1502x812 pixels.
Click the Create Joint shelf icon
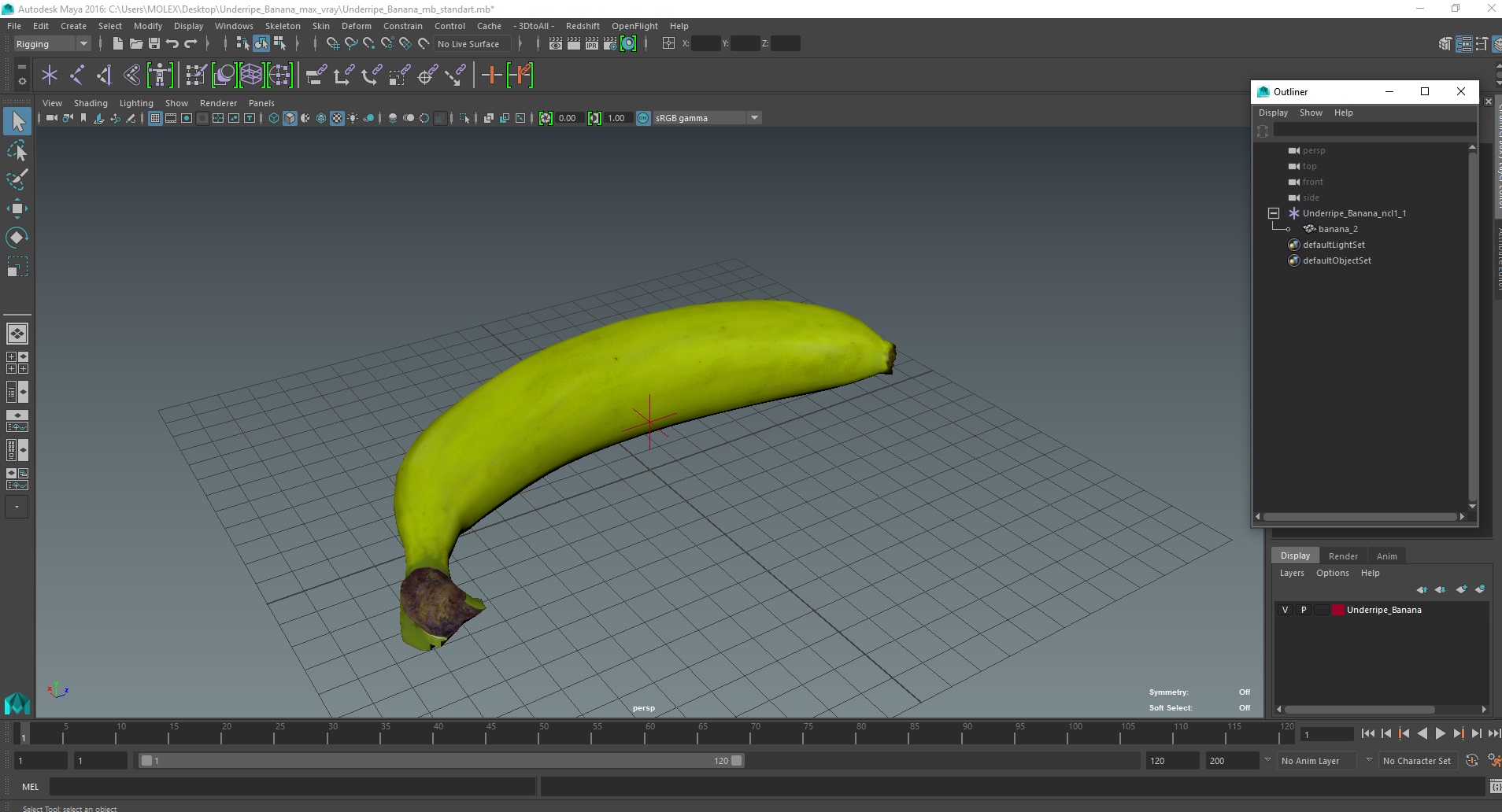(77, 76)
